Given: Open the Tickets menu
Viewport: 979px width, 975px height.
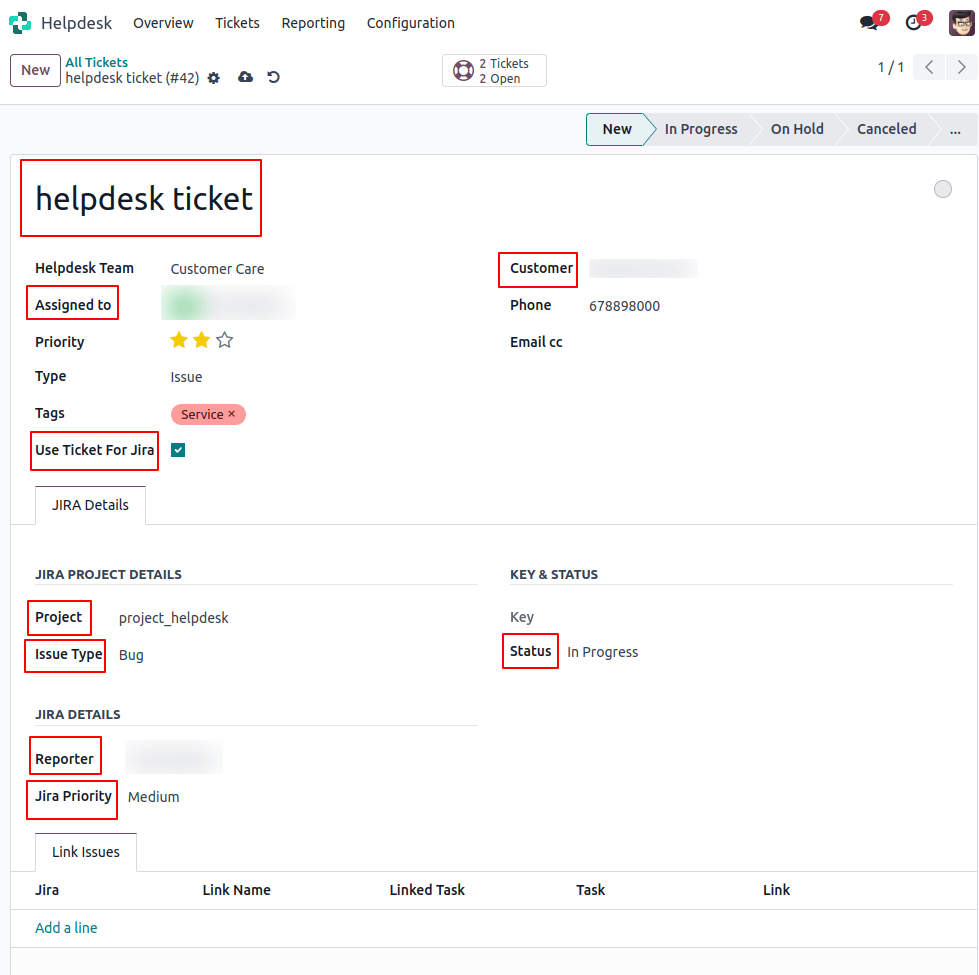Looking at the screenshot, I should click(237, 23).
